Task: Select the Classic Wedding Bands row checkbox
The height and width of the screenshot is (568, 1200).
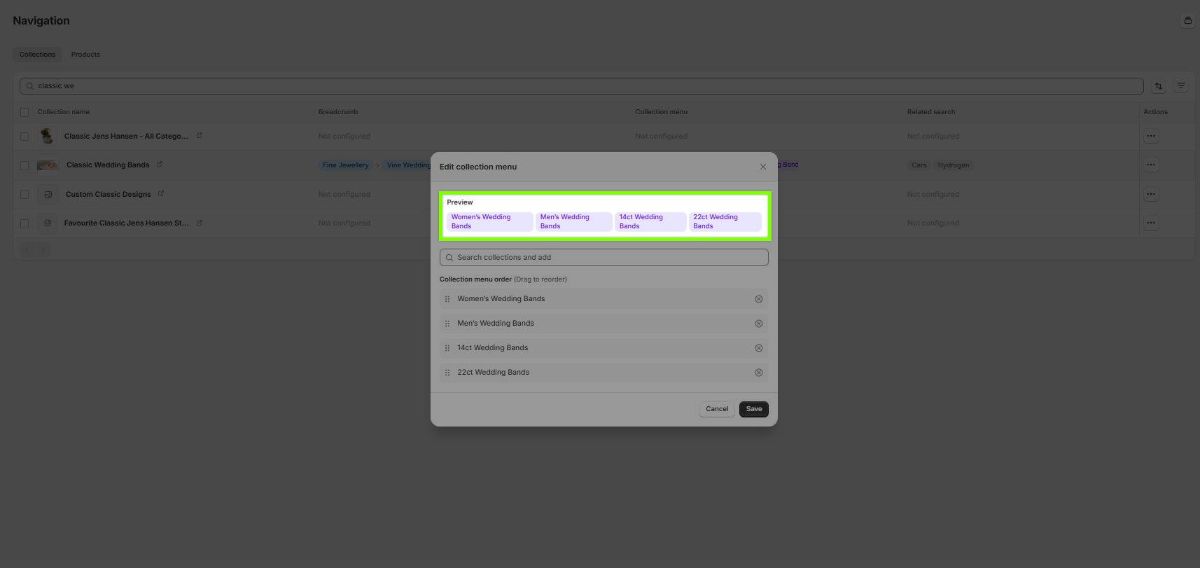Action: coord(25,165)
